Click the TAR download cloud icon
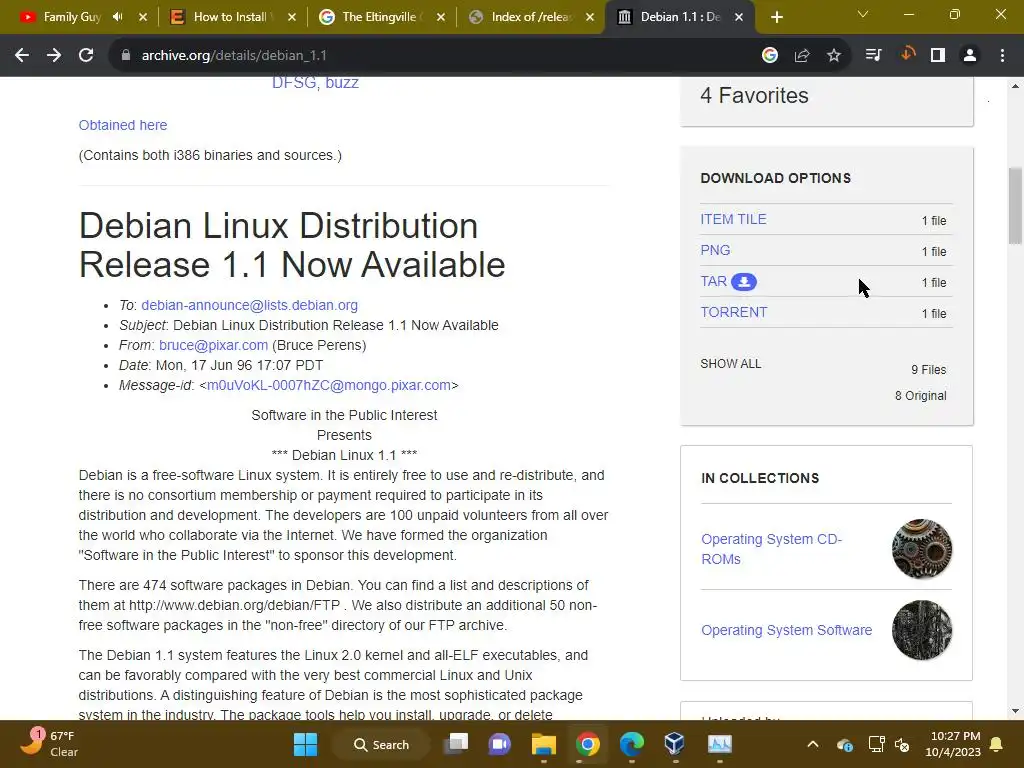1024x768 pixels. pos(744,282)
